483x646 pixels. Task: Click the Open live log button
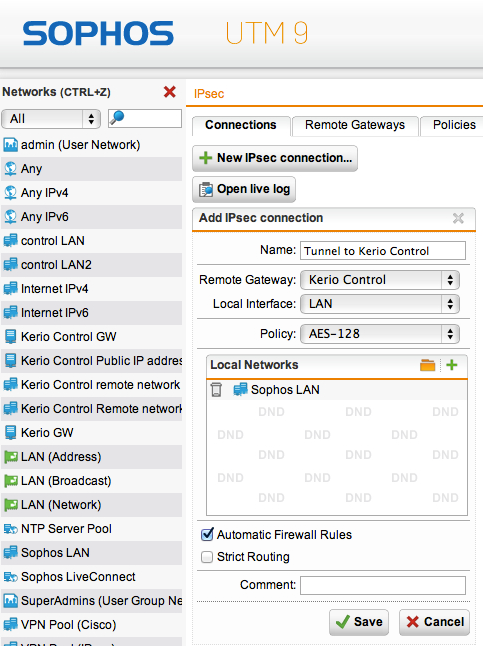[244, 189]
